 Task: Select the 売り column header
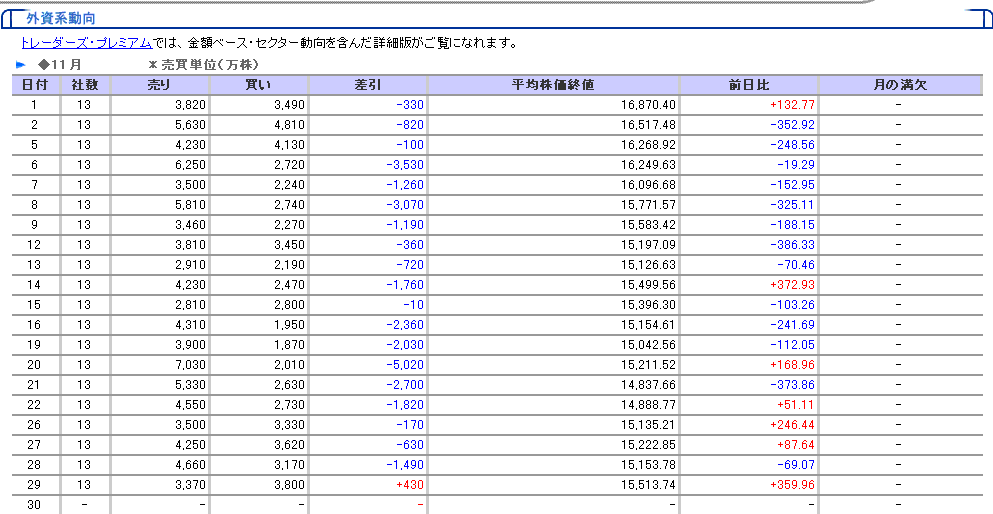[x=159, y=85]
